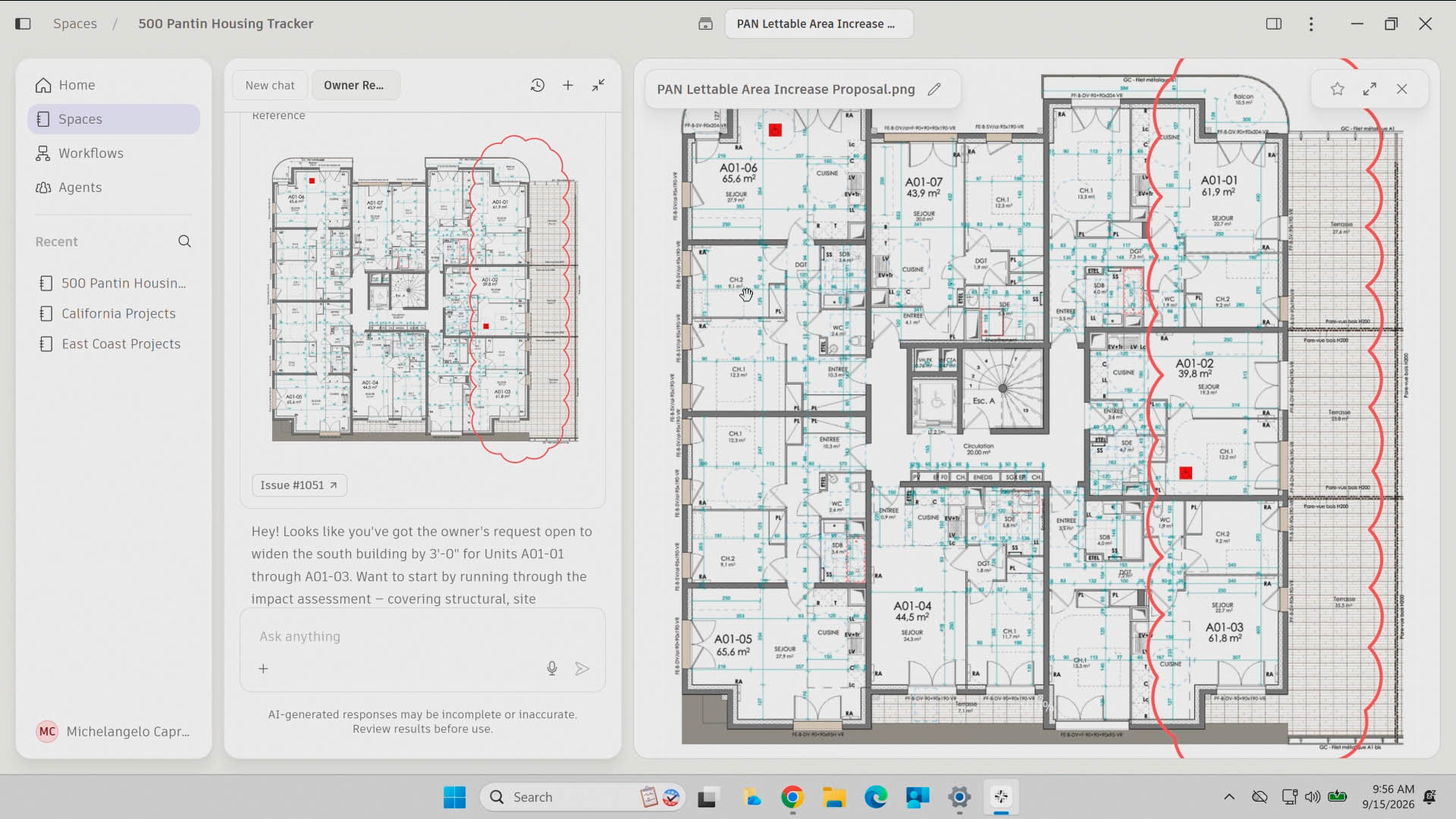Click the Spaces breadcrumb link
The image size is (1456, 819).
[x=75, y=24]
